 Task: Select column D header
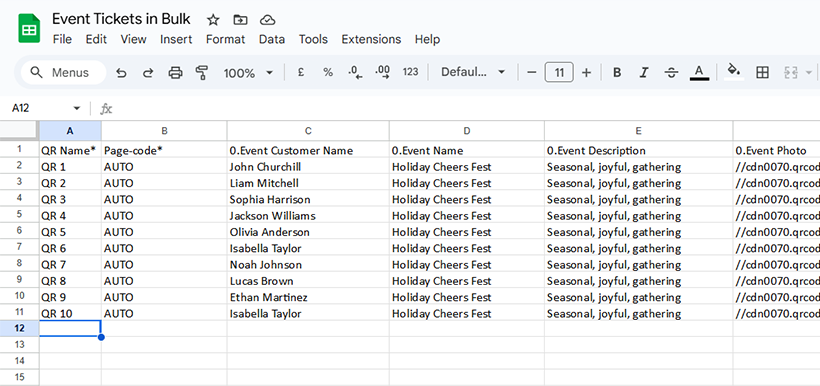tap(467, 131)
